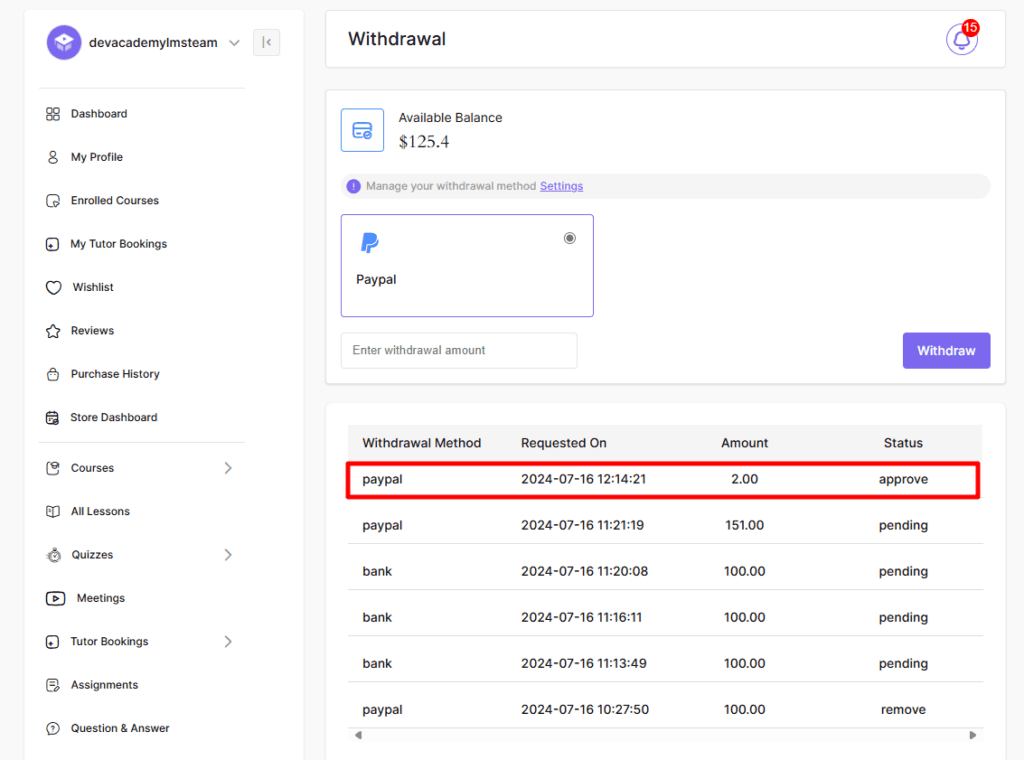Click the Dashboard grid icon
Viewport: 1024px width, 760px height.
53,114
